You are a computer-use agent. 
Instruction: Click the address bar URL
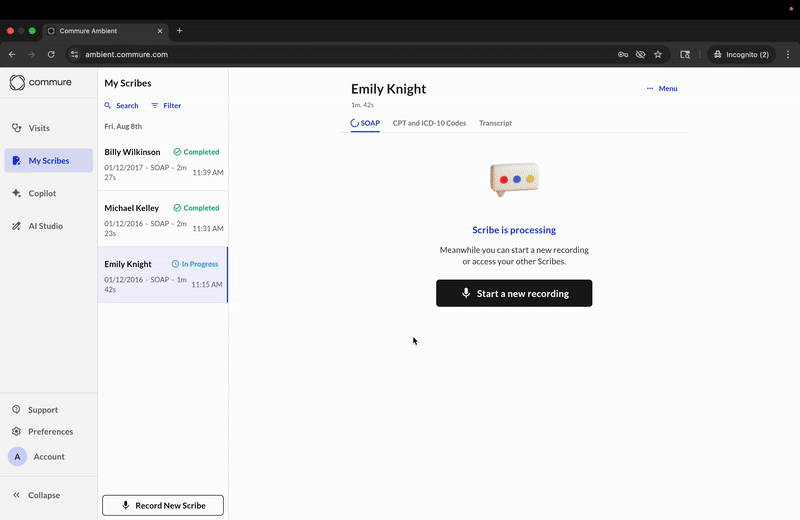[127, 55]
